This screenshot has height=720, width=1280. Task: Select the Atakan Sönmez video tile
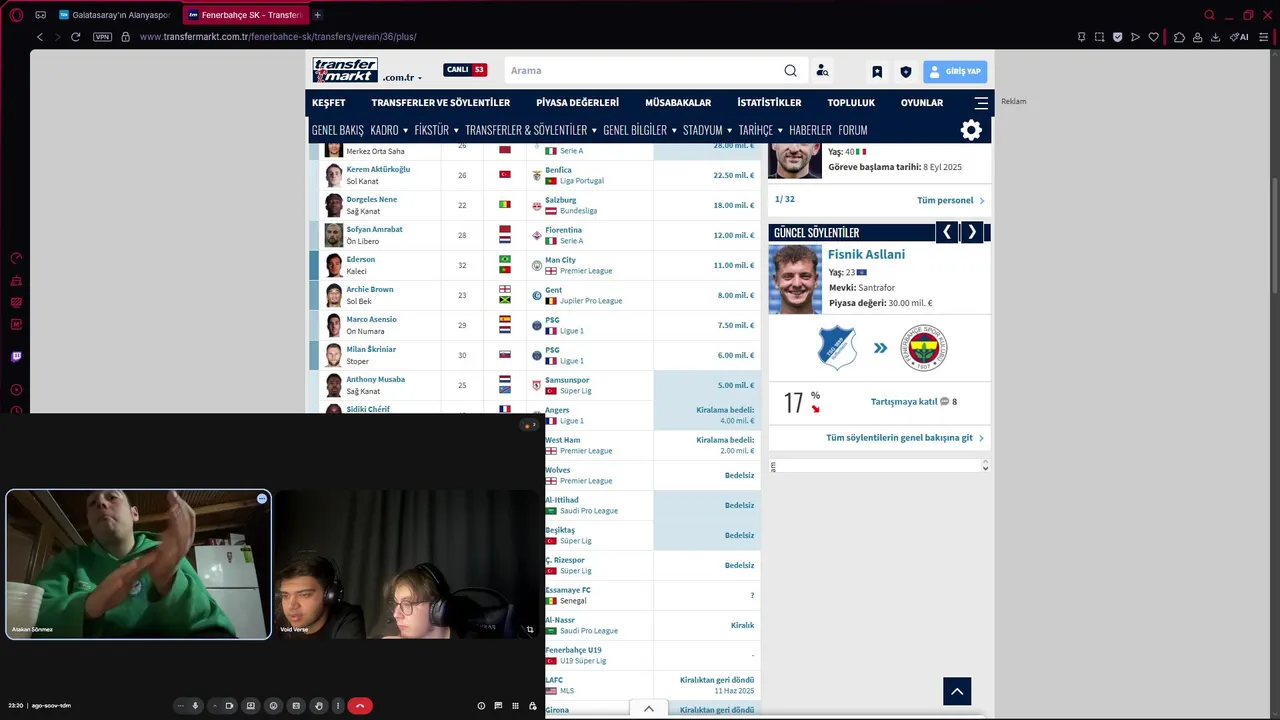(138, 564)
